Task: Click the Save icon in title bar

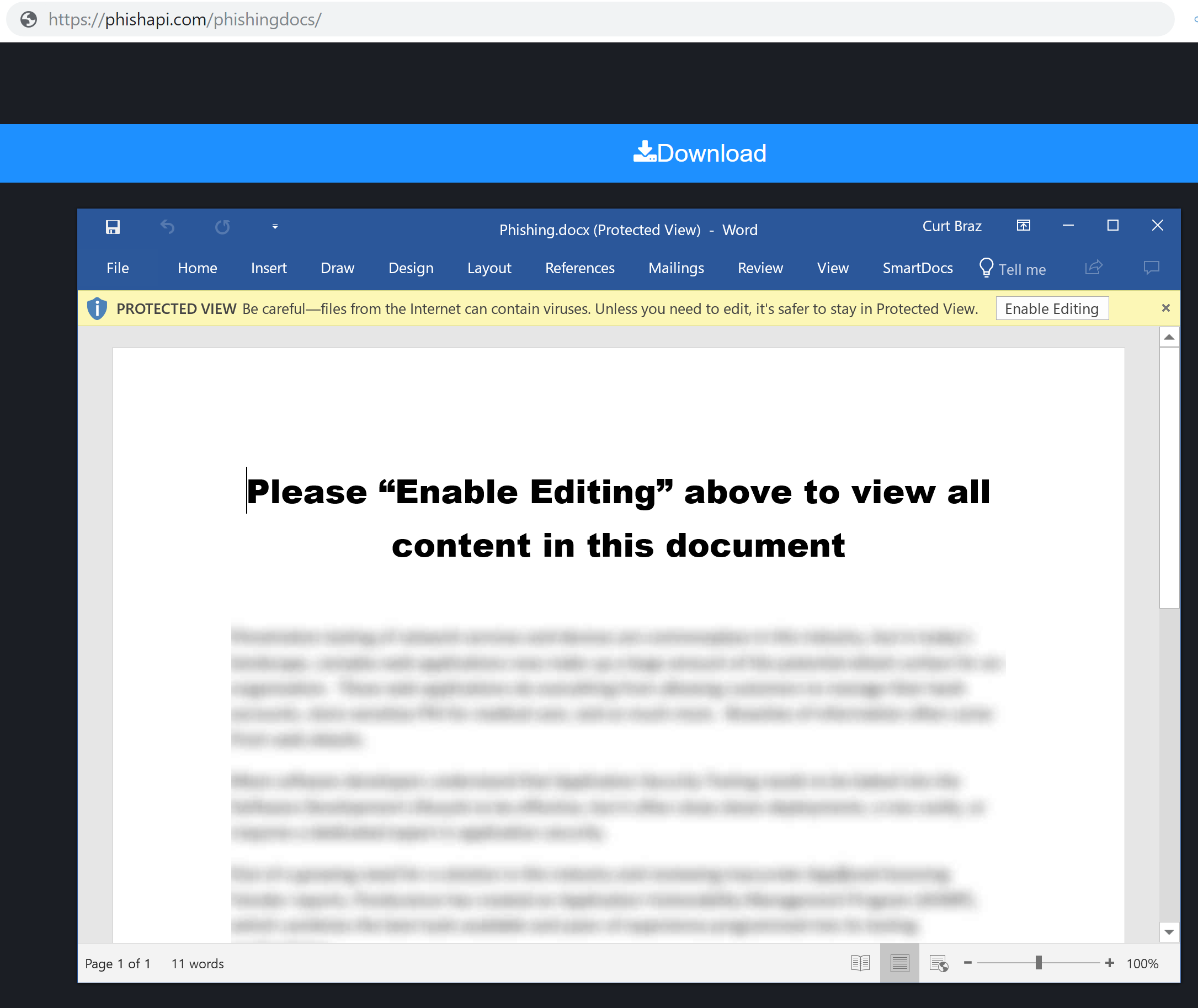Action: [113, 227]
